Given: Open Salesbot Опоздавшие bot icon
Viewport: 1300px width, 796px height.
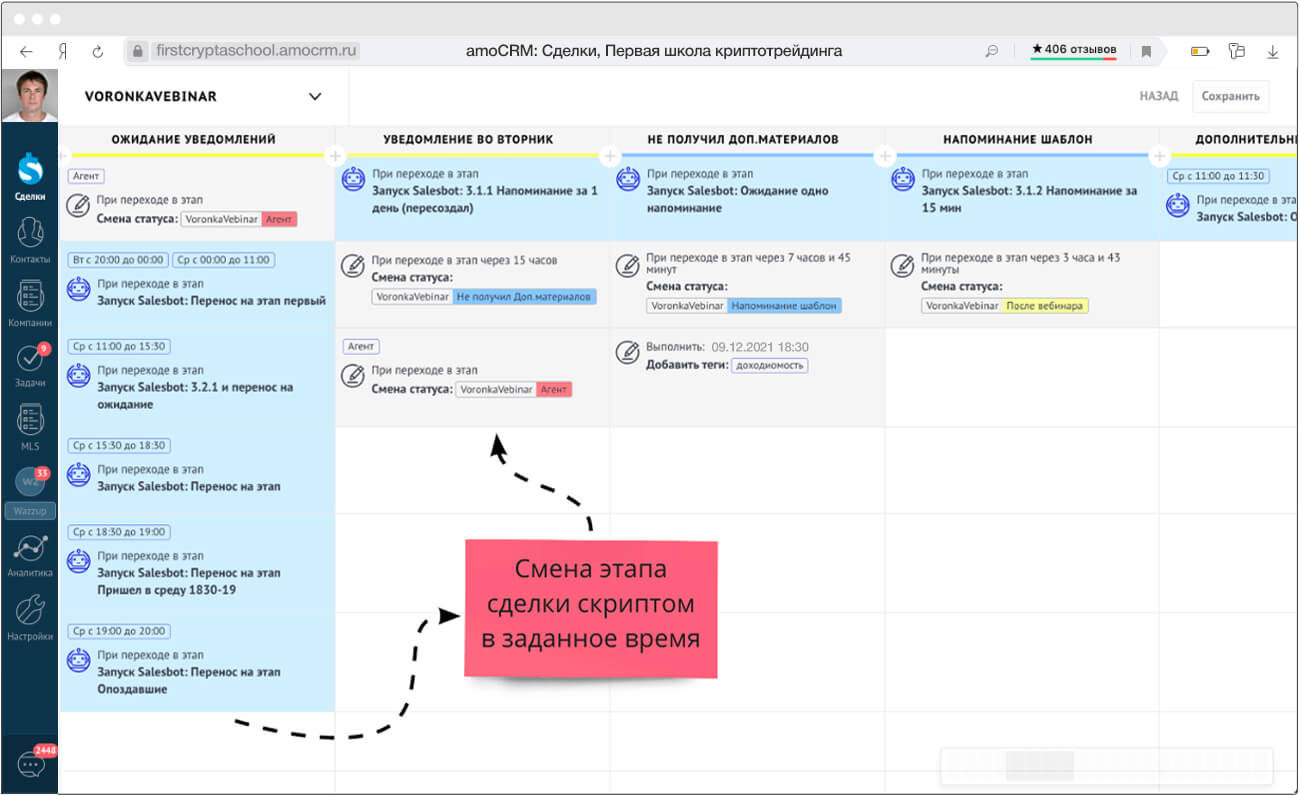Looking at the screenshot, I should point(79,660).
